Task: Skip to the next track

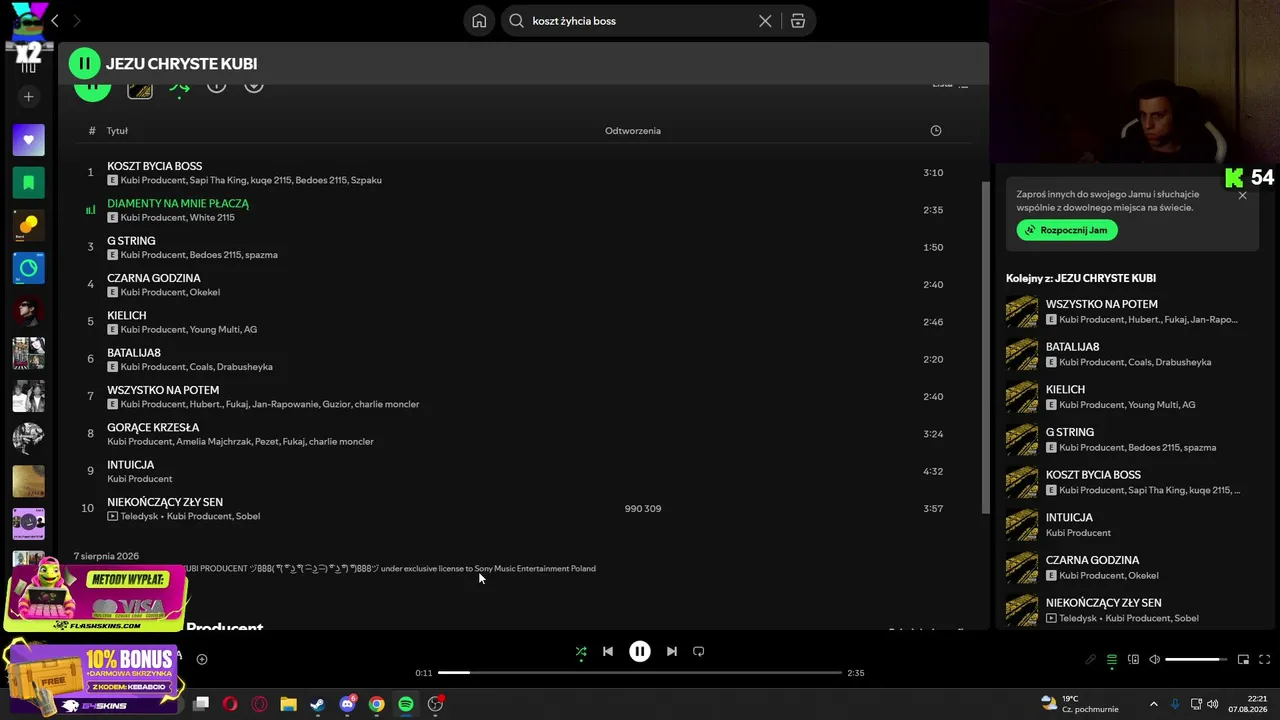Action: [x=672, y=651]
